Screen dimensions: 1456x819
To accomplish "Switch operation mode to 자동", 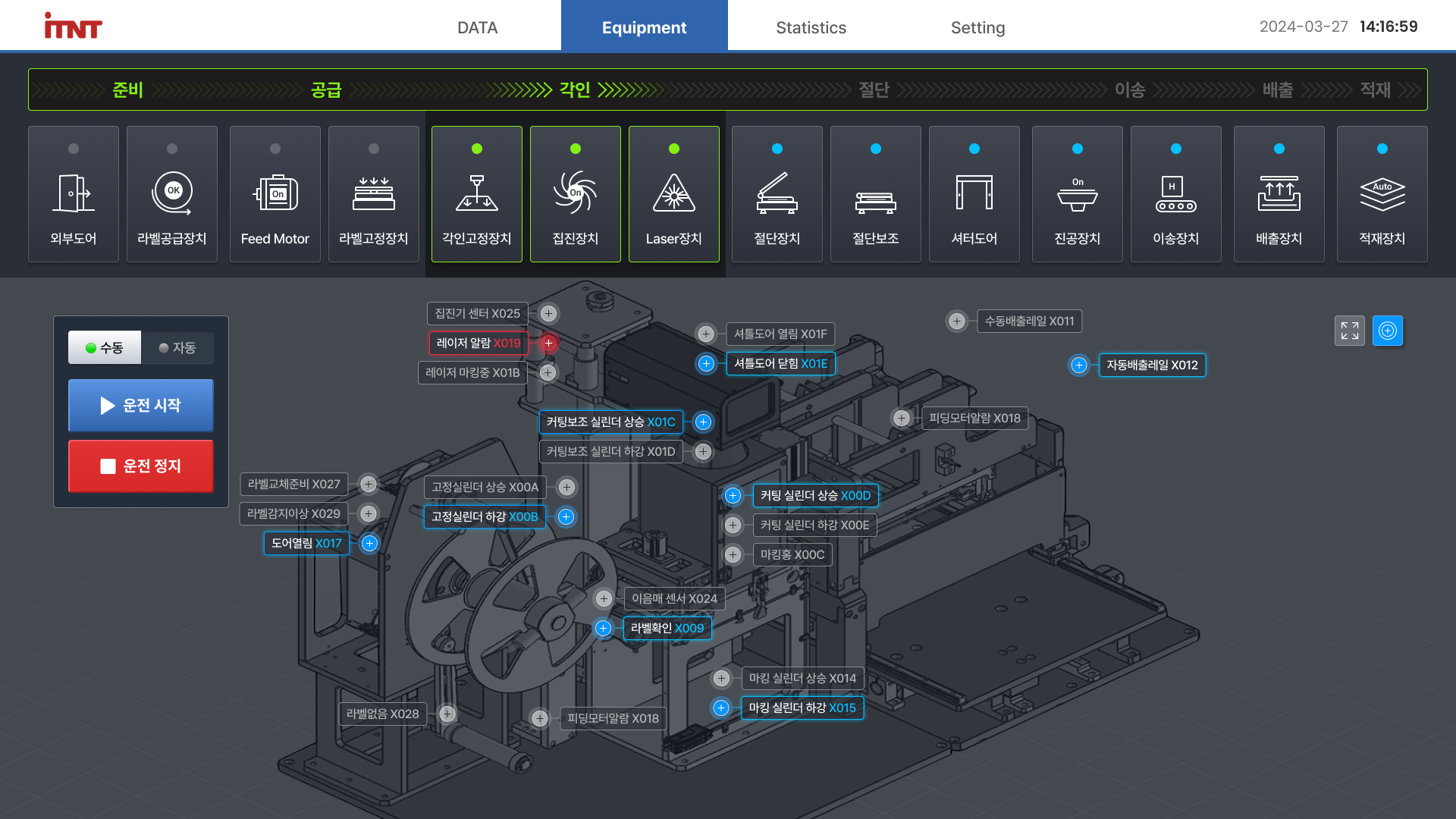I will click(x=177, y=347).
